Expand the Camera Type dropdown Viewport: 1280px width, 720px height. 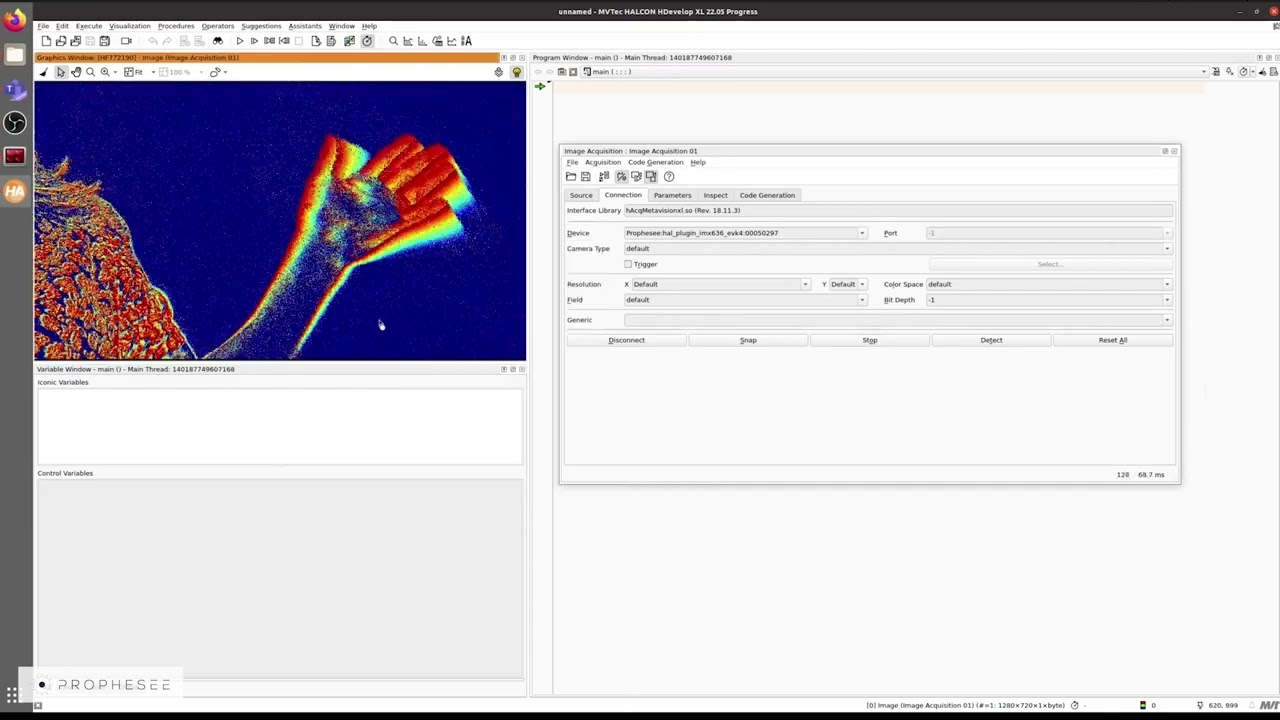(898, 248)
